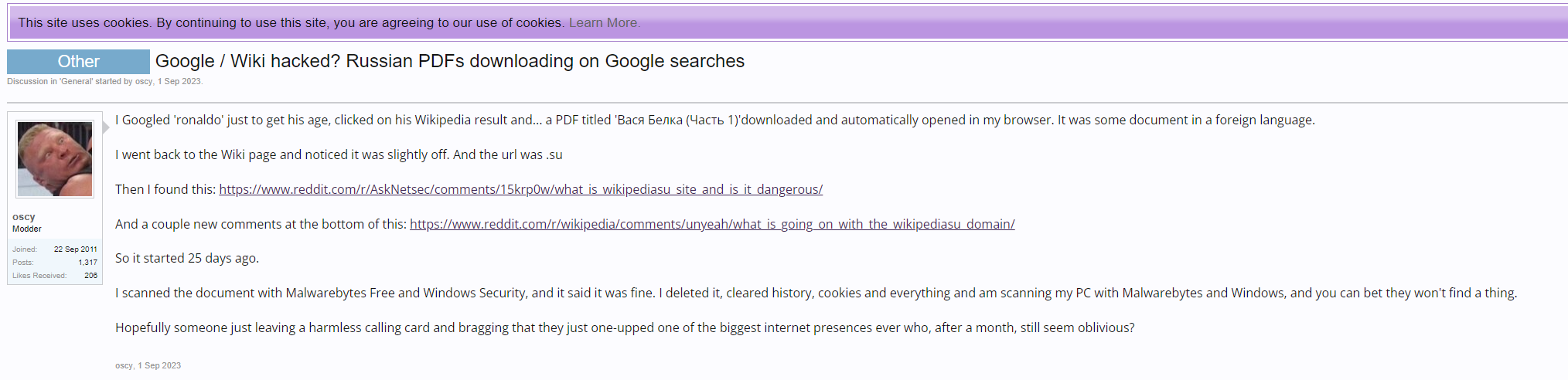This screenshot has height=380, width=1568.
Task: Click the purple cookie notice banner
Action: click(x=789, y=22)
